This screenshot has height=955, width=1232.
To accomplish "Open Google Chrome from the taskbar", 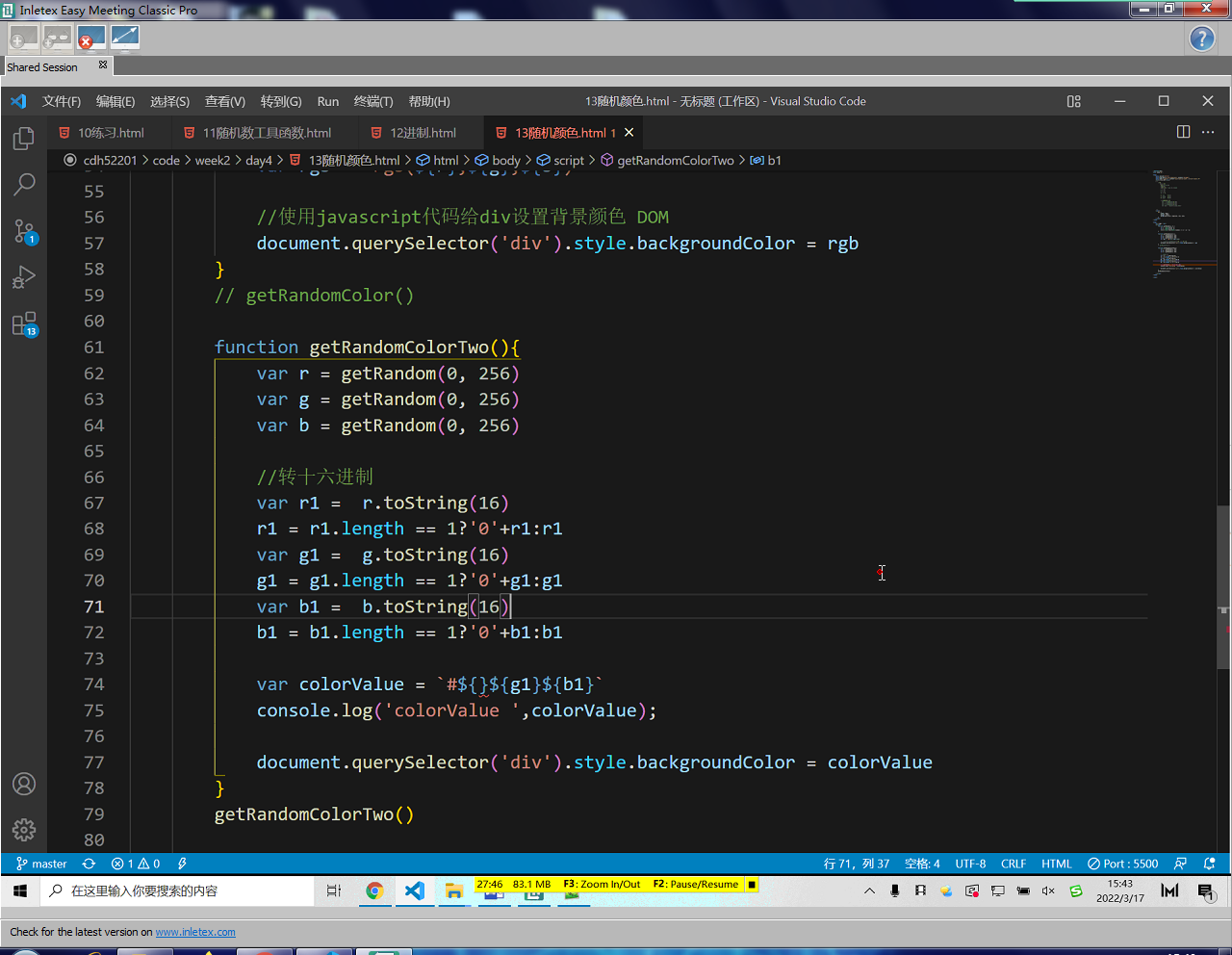I will click(x=374, y=890).
